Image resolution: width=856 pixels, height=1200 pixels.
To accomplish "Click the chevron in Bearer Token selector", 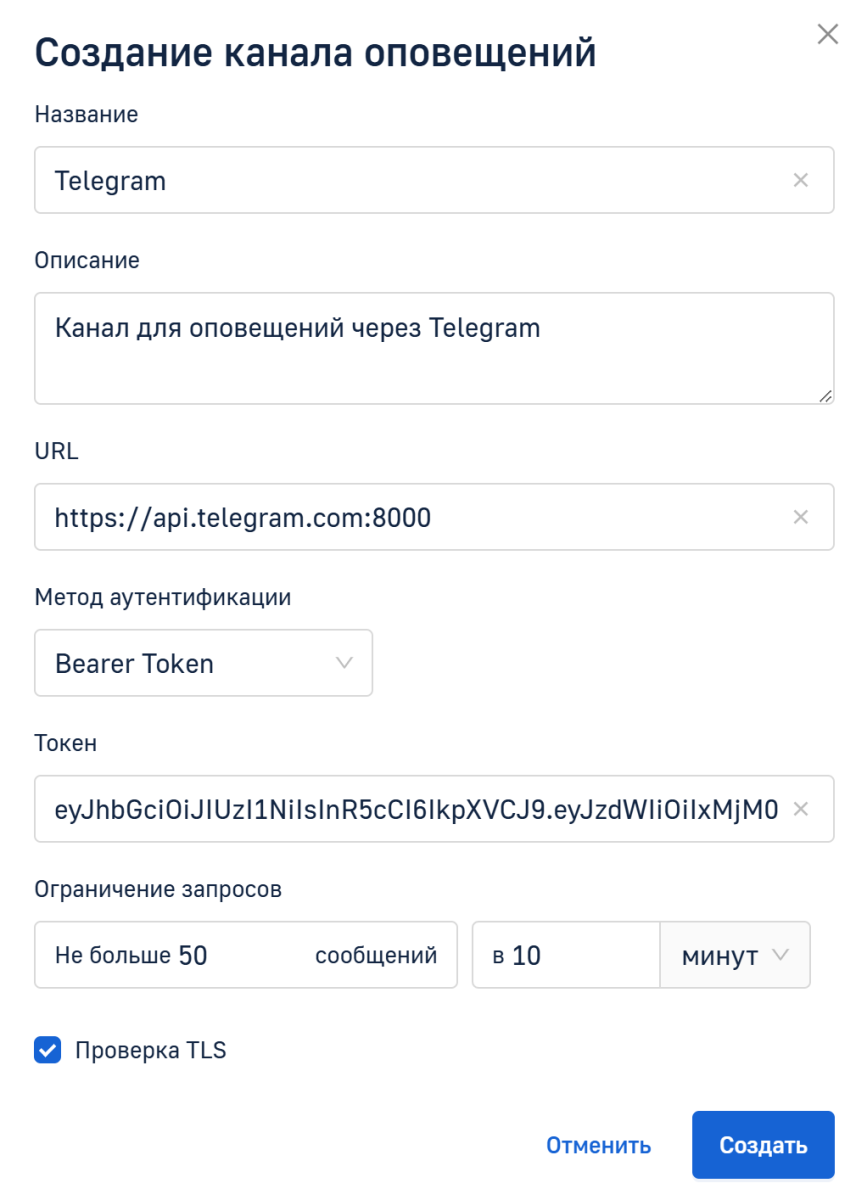I will coord(345,663).
